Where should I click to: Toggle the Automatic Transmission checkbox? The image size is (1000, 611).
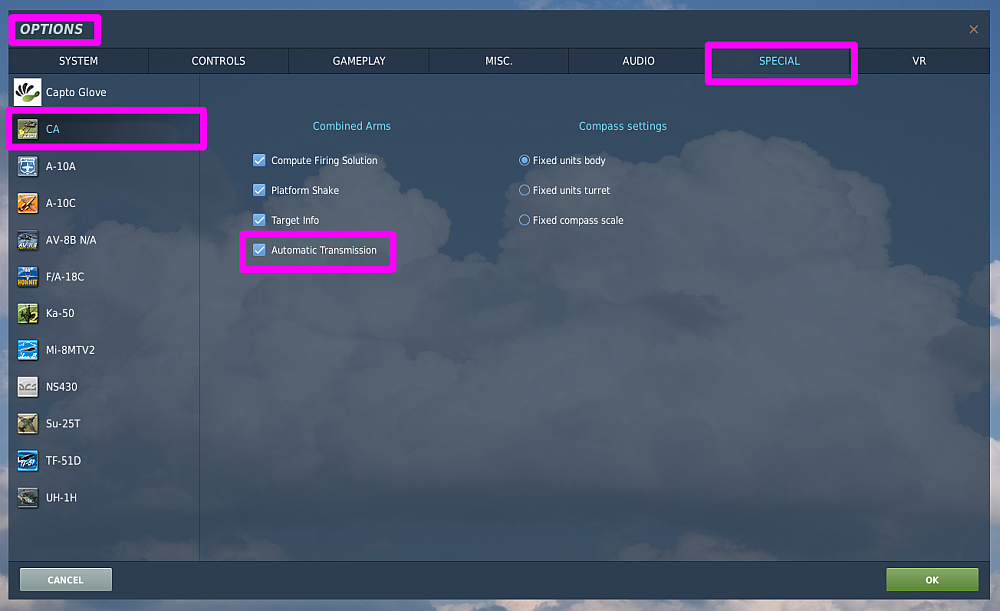(259, 250)
